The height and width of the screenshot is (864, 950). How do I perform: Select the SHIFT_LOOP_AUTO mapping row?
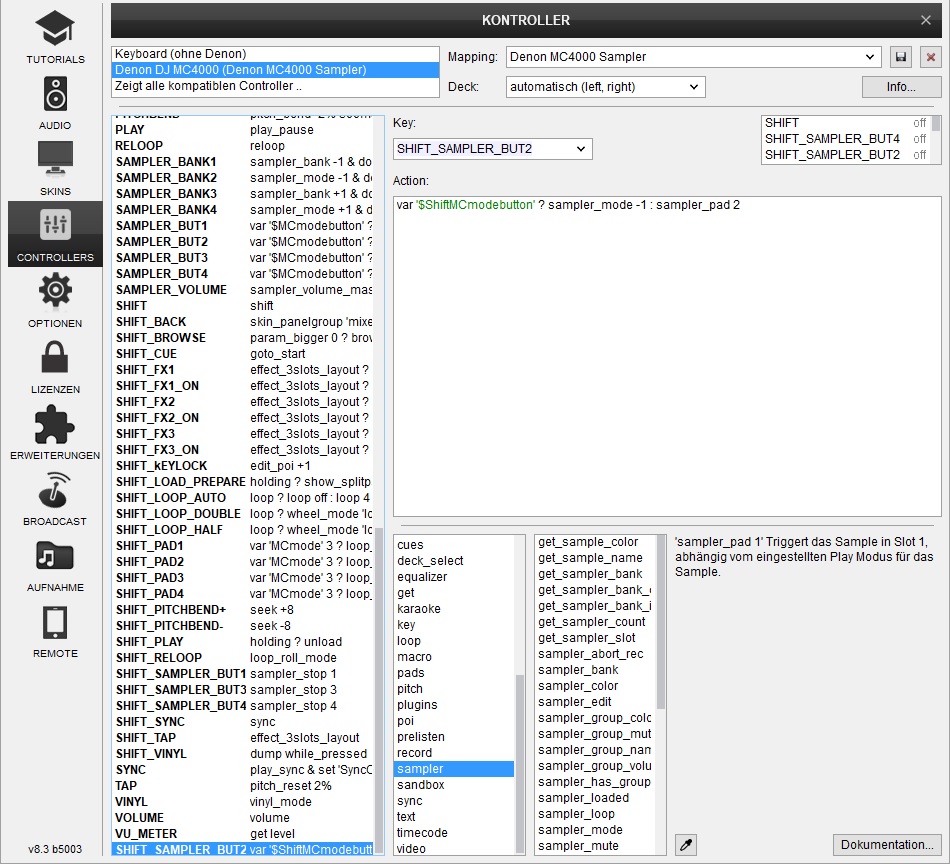pos(244,497)
